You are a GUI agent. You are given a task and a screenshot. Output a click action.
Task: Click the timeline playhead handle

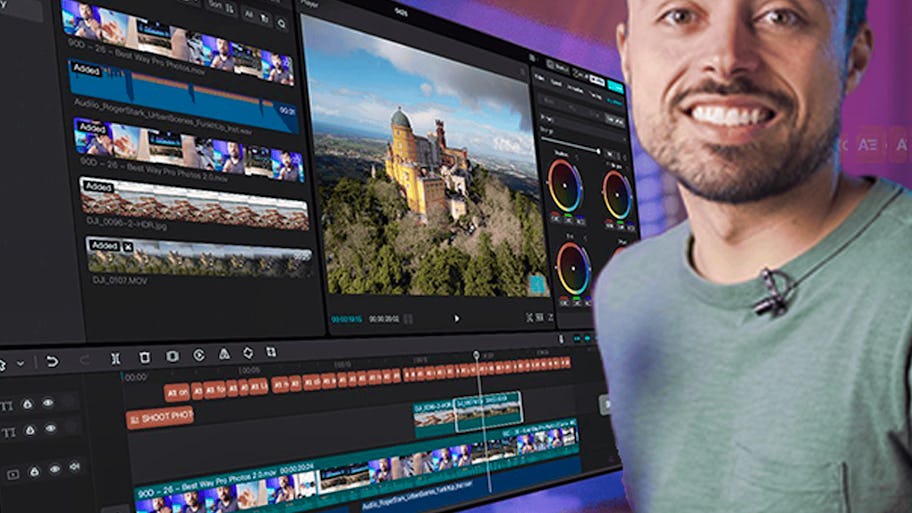[x=476, y=355]
